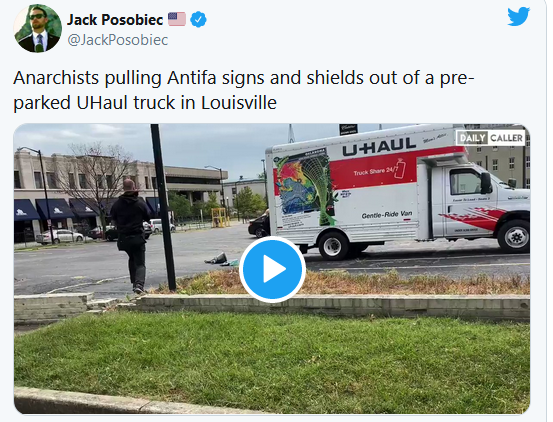The width and height of the screenshot is (553, 422).
Task: Click the truck cab door window
Action: [x=466, y=182]
